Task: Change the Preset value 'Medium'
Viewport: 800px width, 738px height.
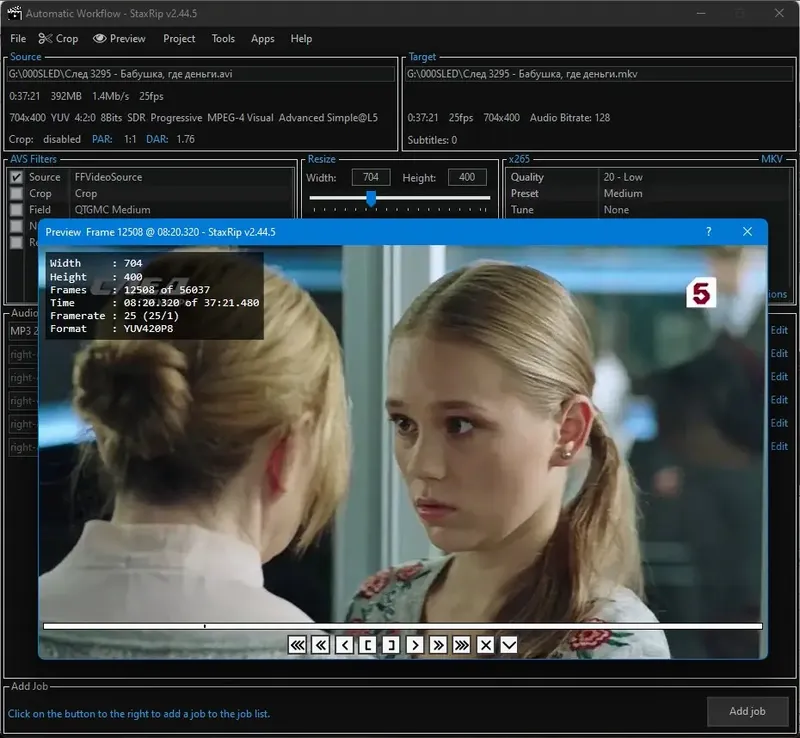Action: coord(623,193)
